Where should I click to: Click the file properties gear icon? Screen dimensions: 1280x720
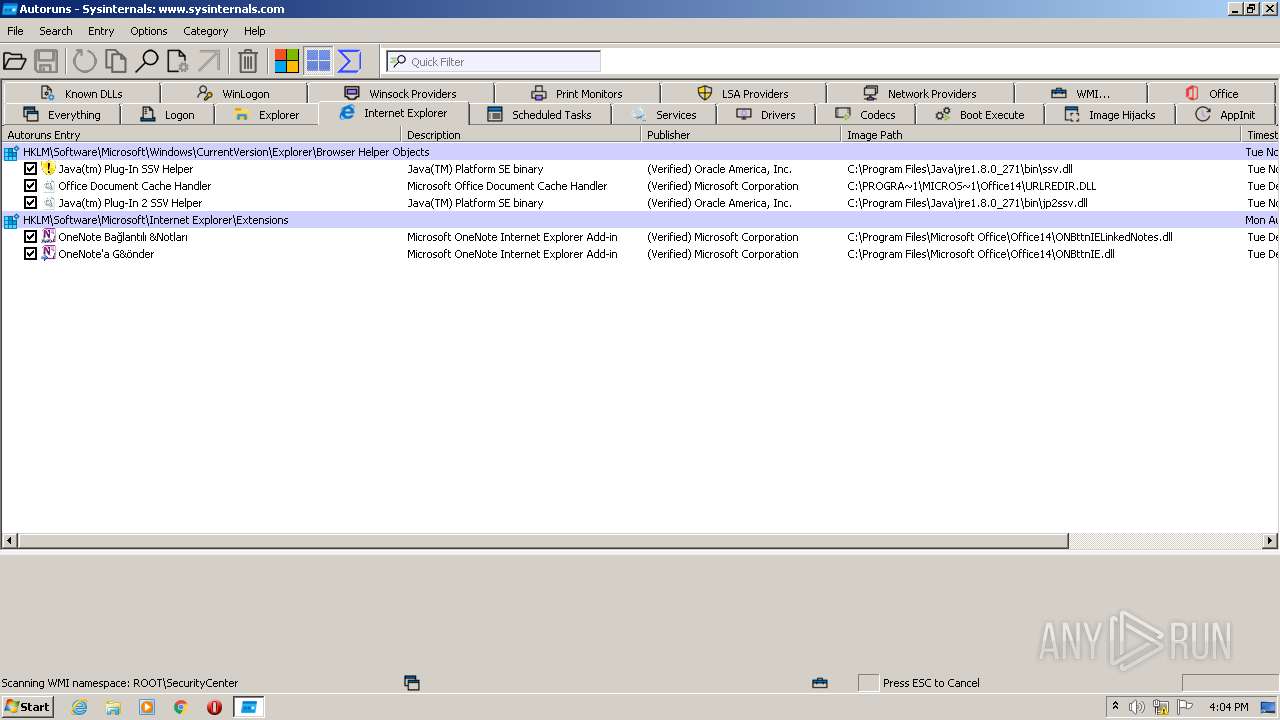point(178,62)
